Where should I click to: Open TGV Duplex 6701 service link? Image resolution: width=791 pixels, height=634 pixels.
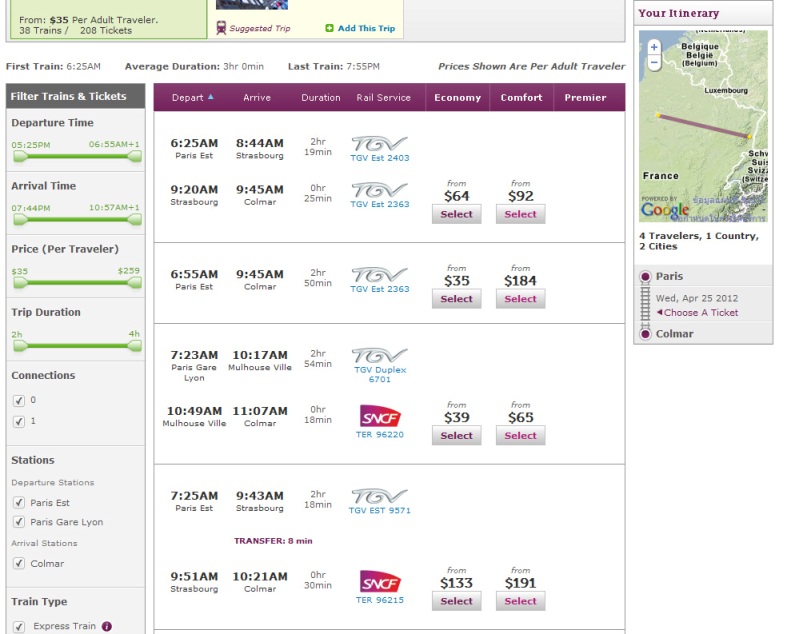[x=380, y=374]
